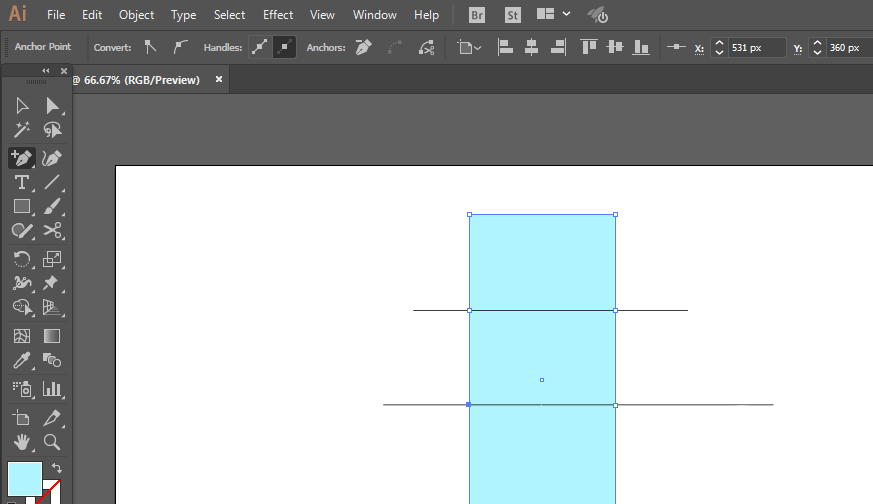Swap fill and stroke colors

pyautogui.click(x=57, y=468)
